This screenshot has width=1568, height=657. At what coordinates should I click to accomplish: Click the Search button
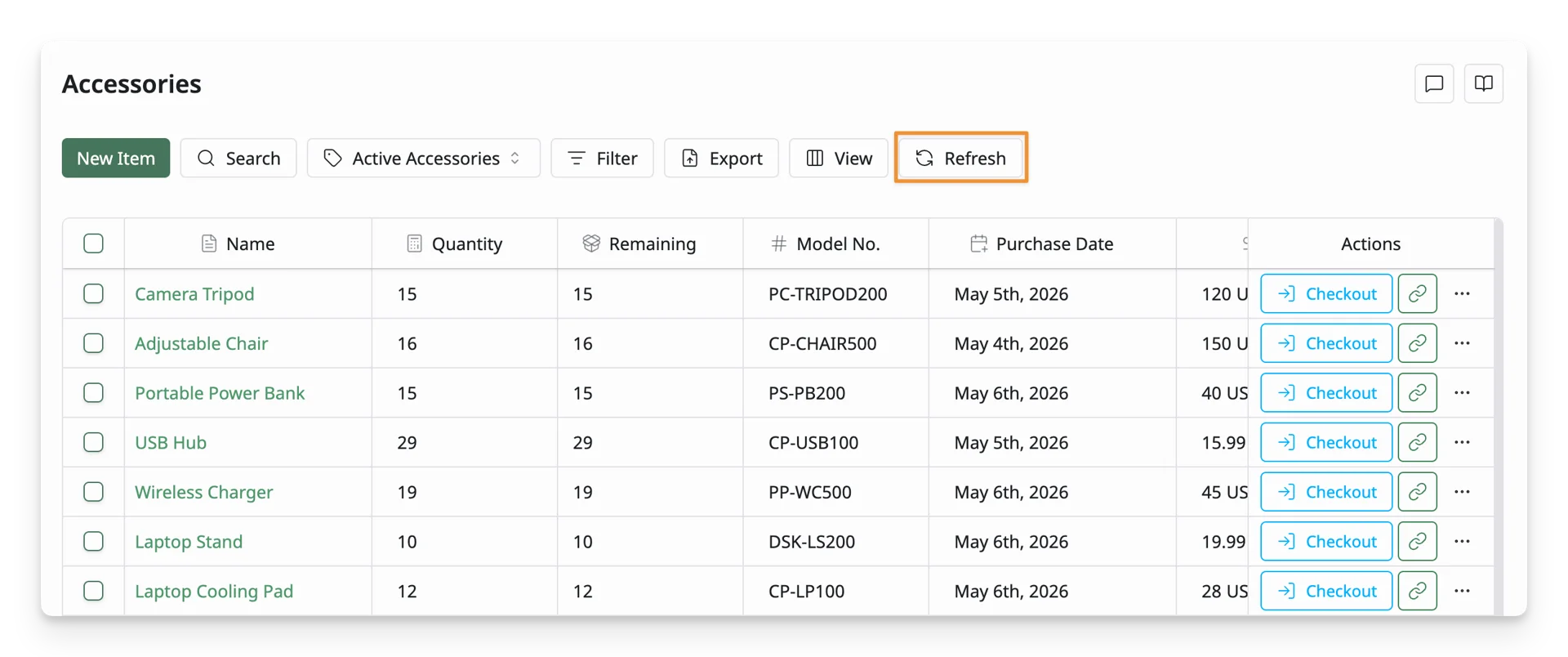tap(238, 158)
